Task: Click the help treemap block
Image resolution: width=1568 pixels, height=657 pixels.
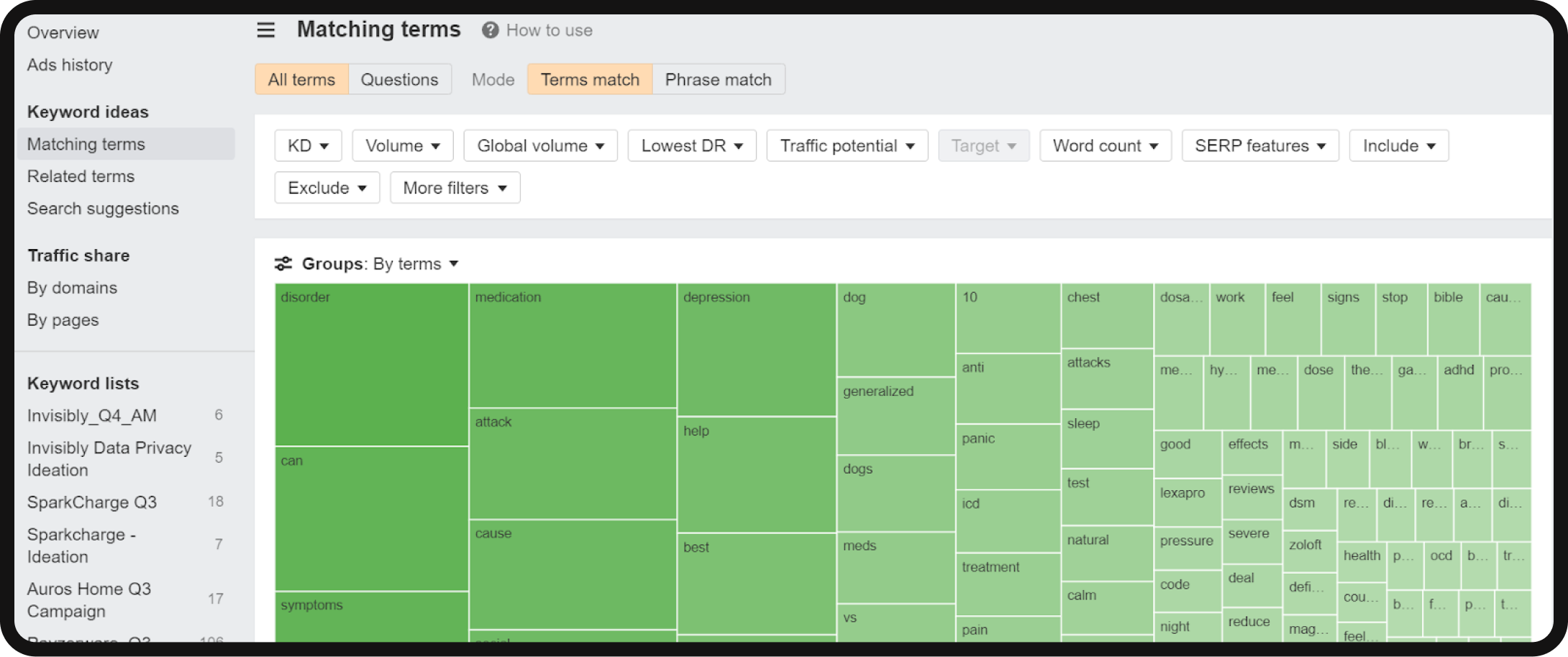Action: (757, 474)
